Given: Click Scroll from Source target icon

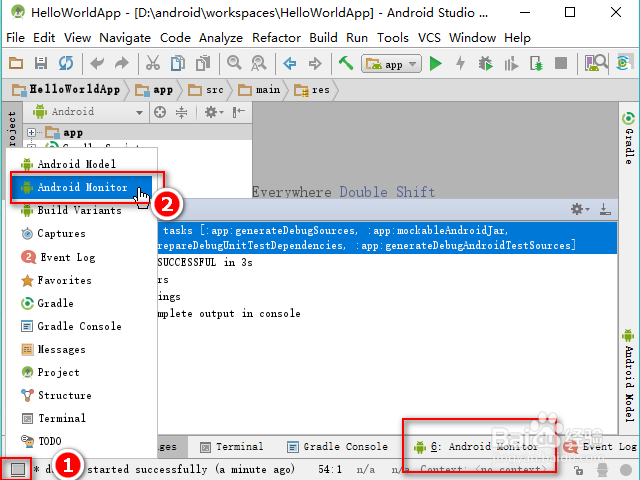Looking at the screenshot, I should pyautogui.click(x=160, y=112).
